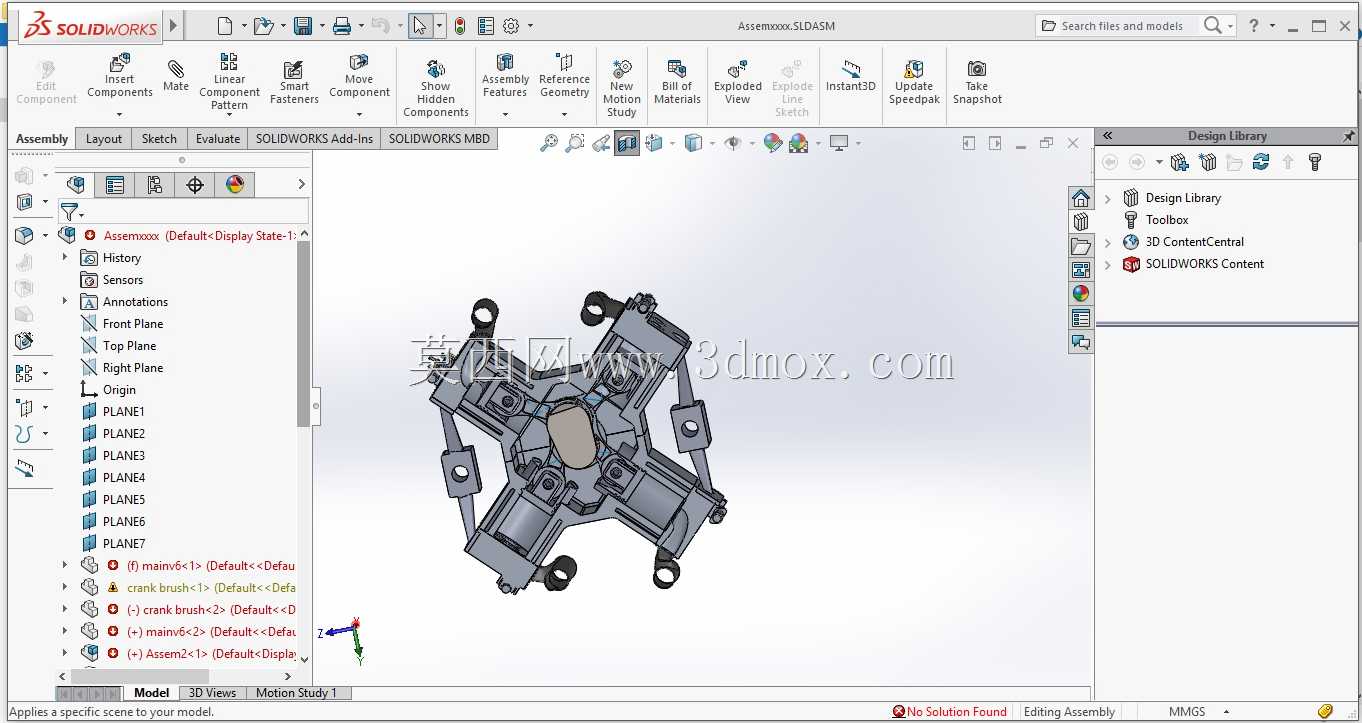
Task: Click the Save icon
Action: click(x=302, y=26)
